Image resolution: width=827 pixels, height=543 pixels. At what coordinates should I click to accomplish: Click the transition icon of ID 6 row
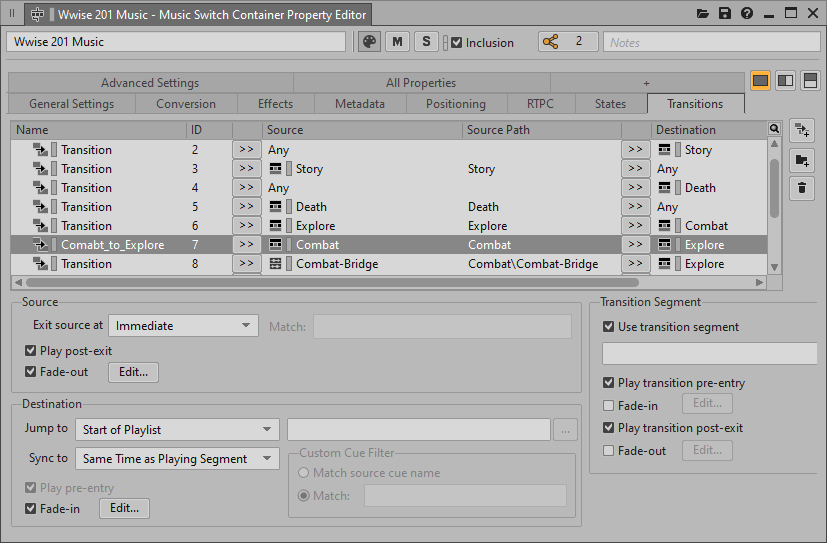pos(40,226)
